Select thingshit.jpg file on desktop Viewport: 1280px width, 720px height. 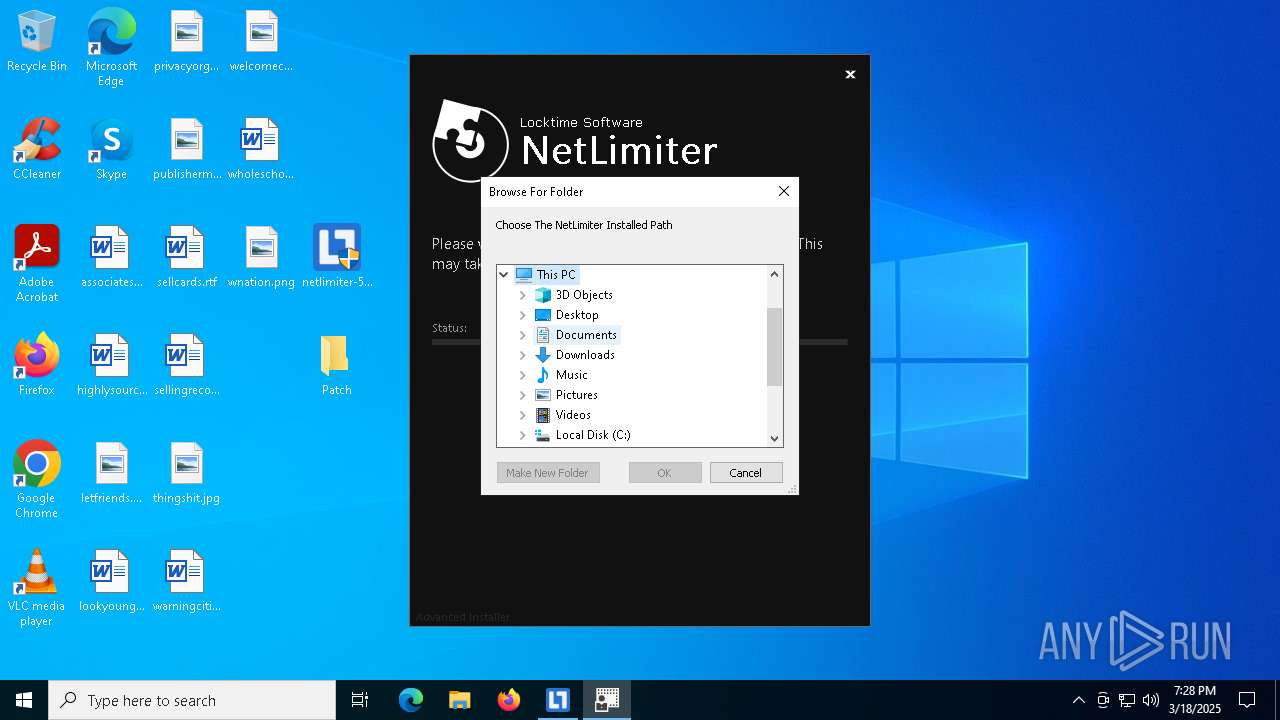point(186,474)
